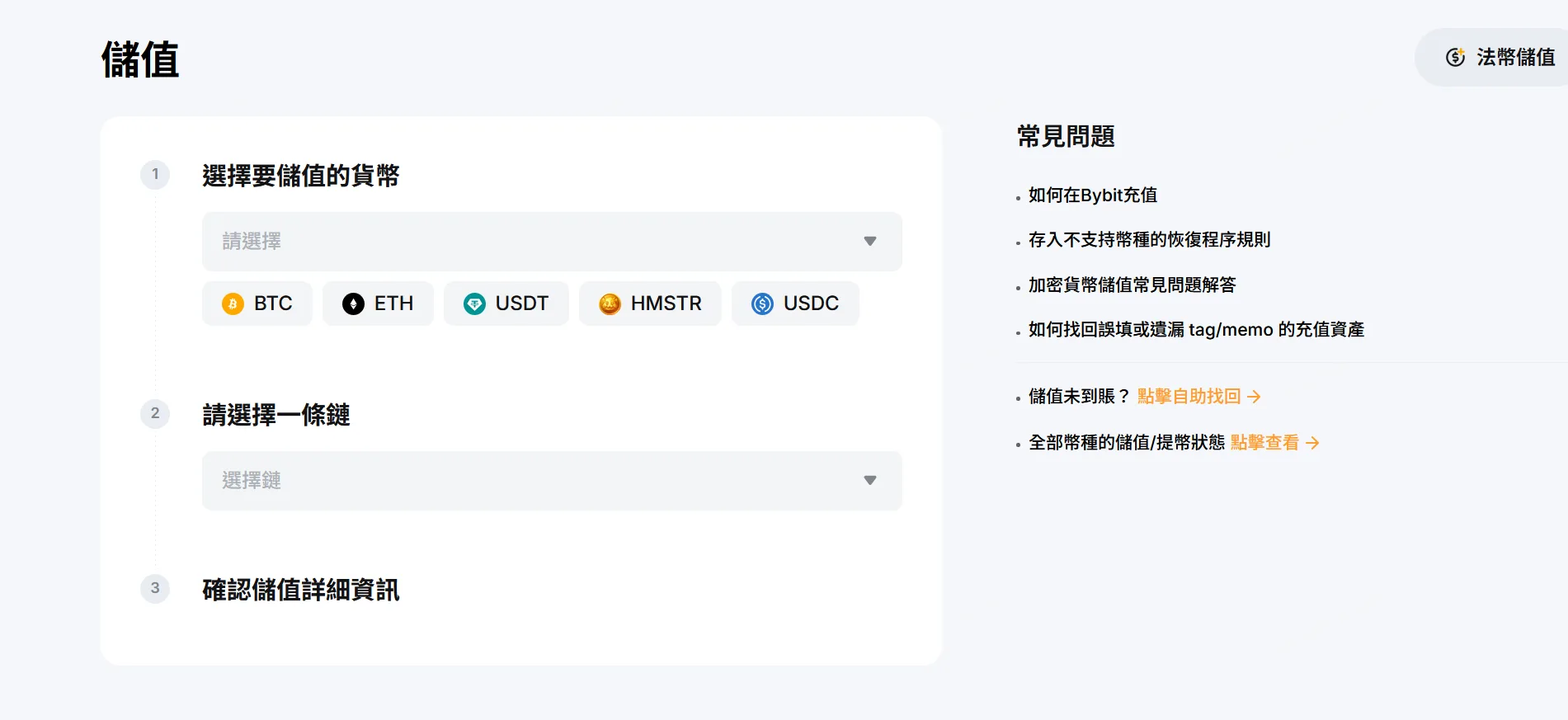Choose the USDT quick-select chip
Screen dimensions: 1568x720
click(x=506, y=304)
